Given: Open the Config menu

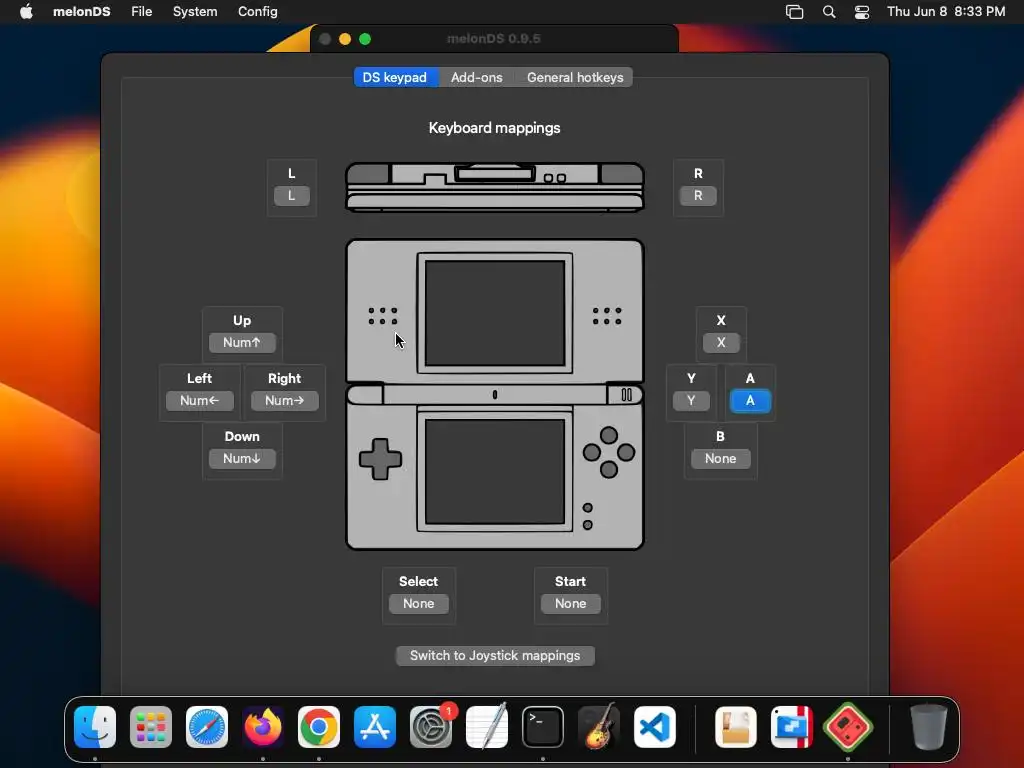Looking at the screenshot, I should point(257,12).
